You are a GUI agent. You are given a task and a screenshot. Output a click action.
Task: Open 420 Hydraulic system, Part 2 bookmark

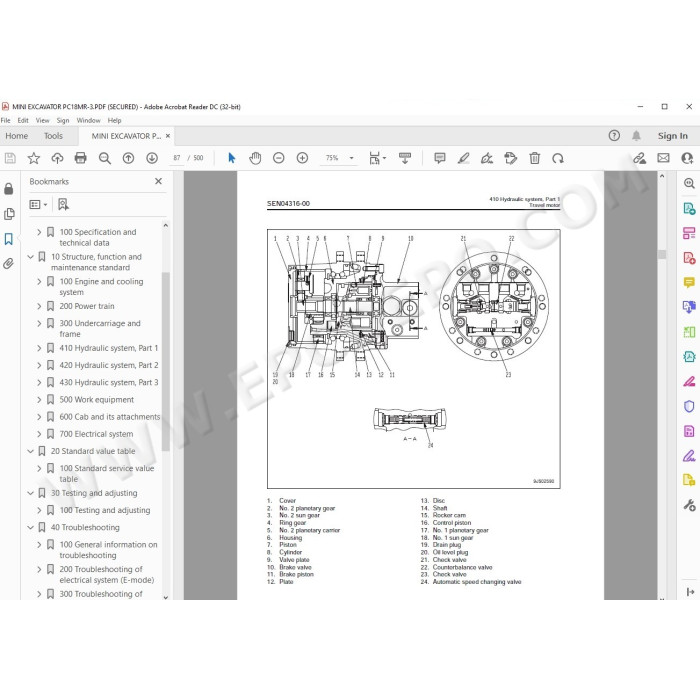(x=109, y=365)
